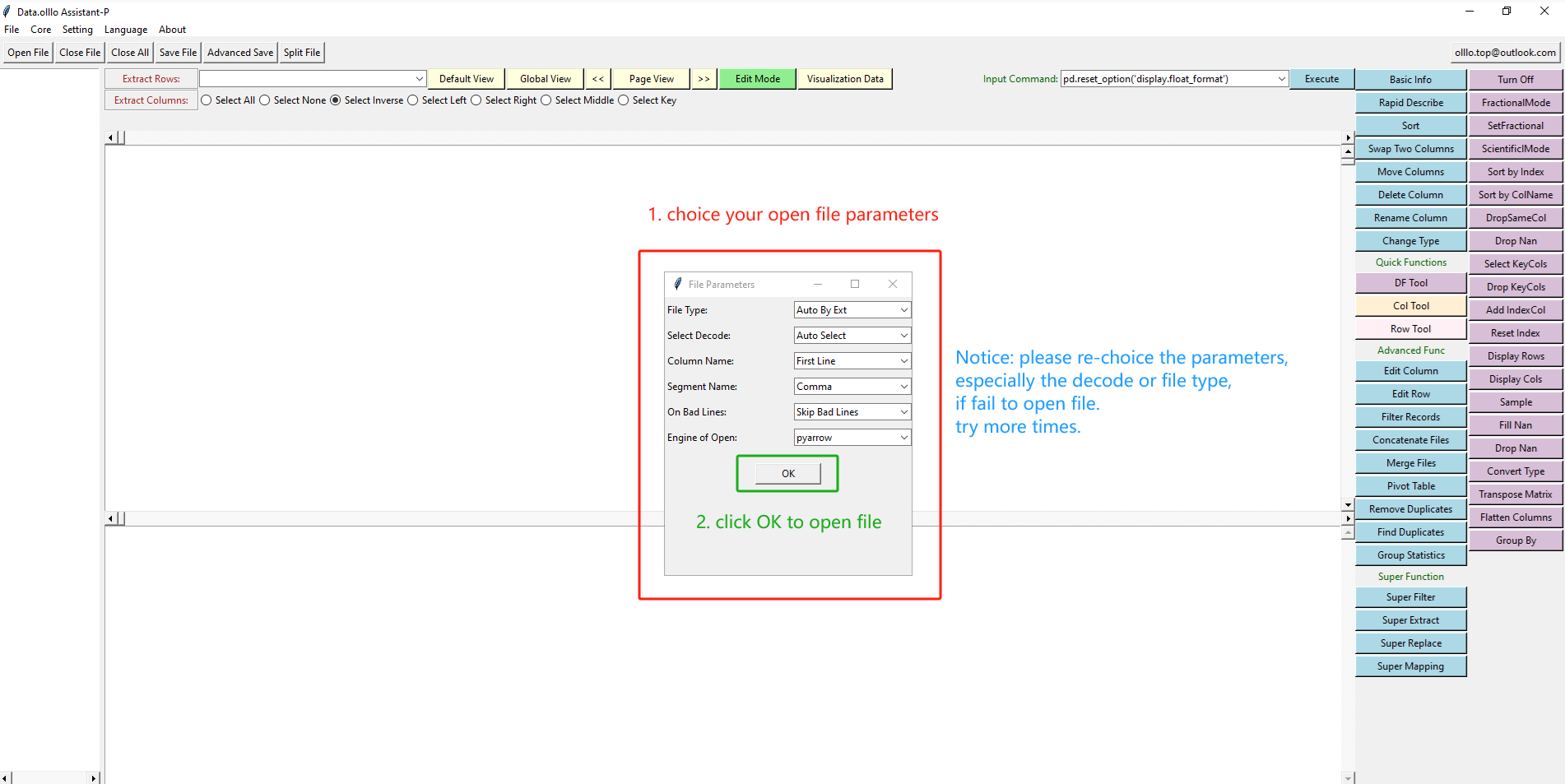Open the Extract Rows dropdown

[419, 79]
